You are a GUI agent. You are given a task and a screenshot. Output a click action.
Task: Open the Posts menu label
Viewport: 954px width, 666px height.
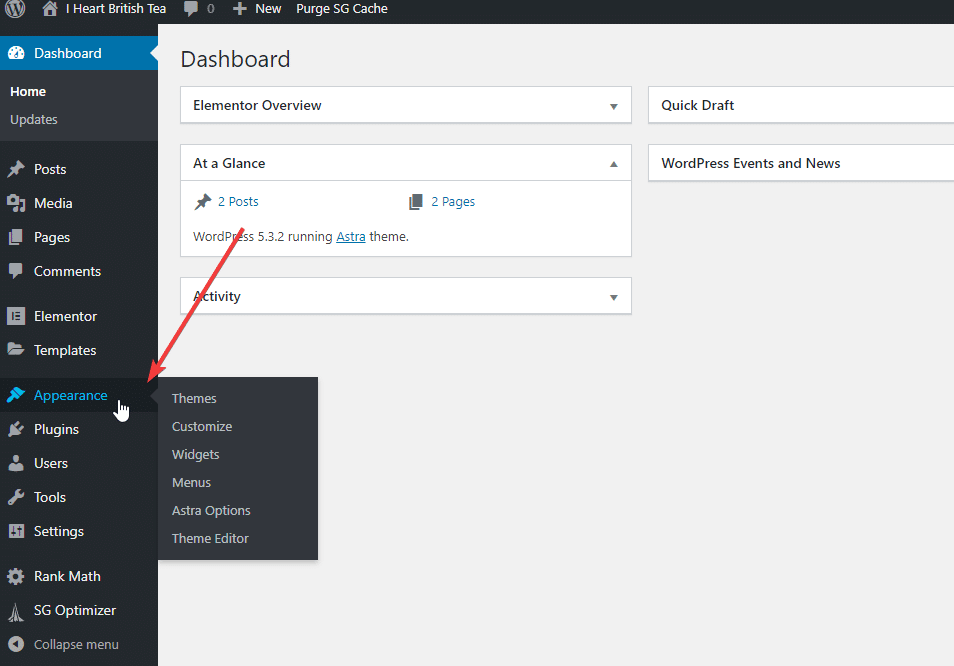coord(50,169)
